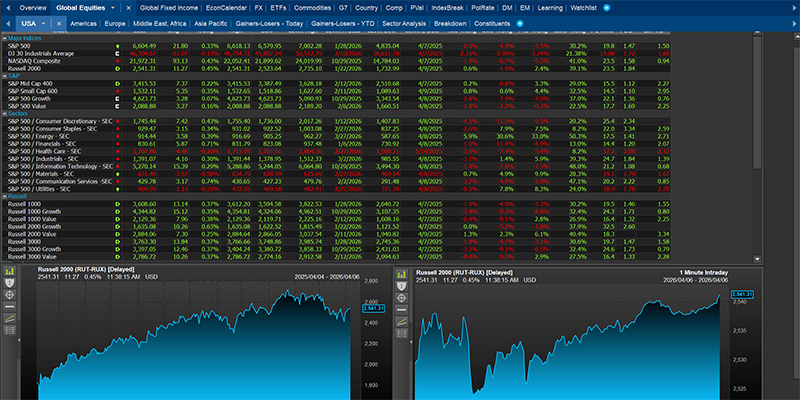Close the Global Equities tab
This screenshot has width=800, height=400.
pos(128,8)
